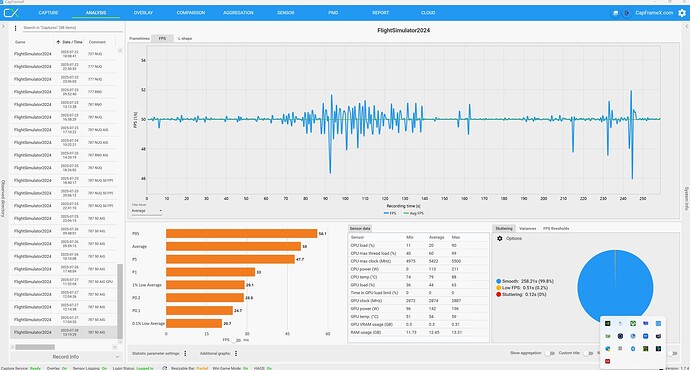Switch to the COMPARISON tab
690x370 pixels.
coord(191,13)
